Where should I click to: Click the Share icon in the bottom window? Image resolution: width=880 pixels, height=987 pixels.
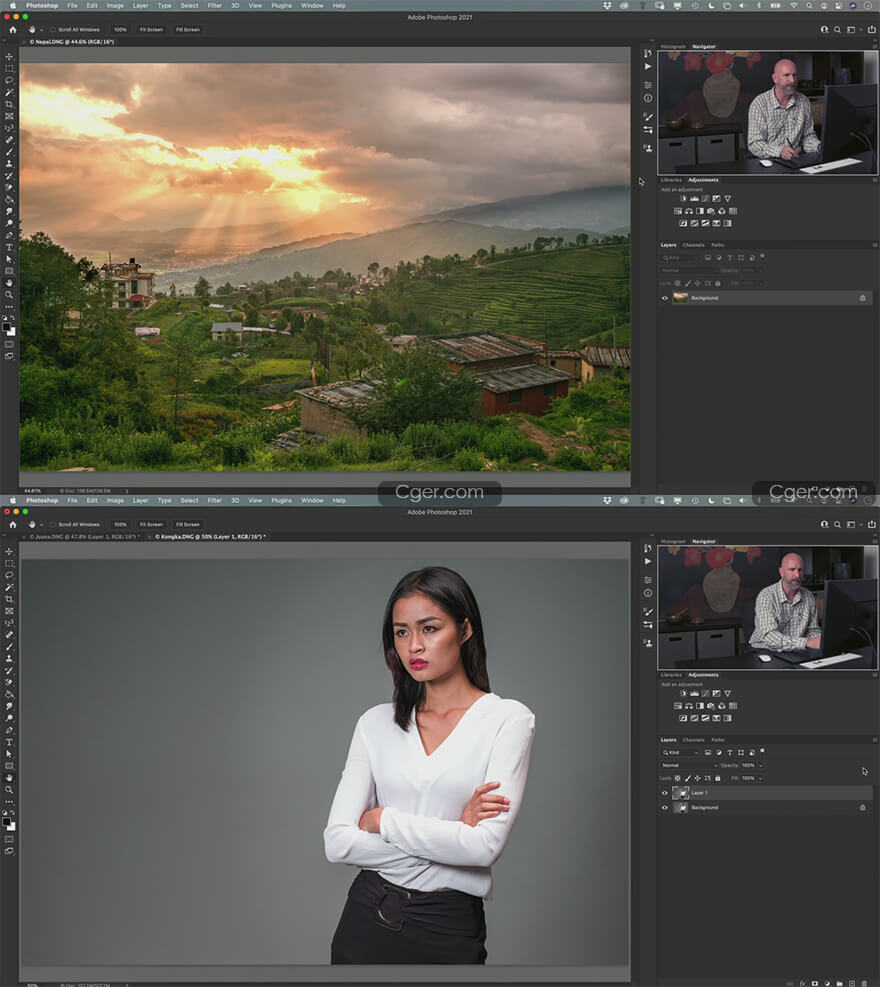[872, 524]
